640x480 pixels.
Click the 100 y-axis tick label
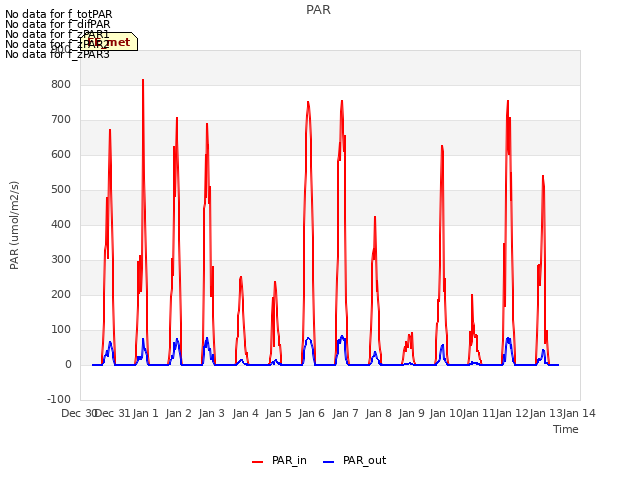(x=61, y=330)
